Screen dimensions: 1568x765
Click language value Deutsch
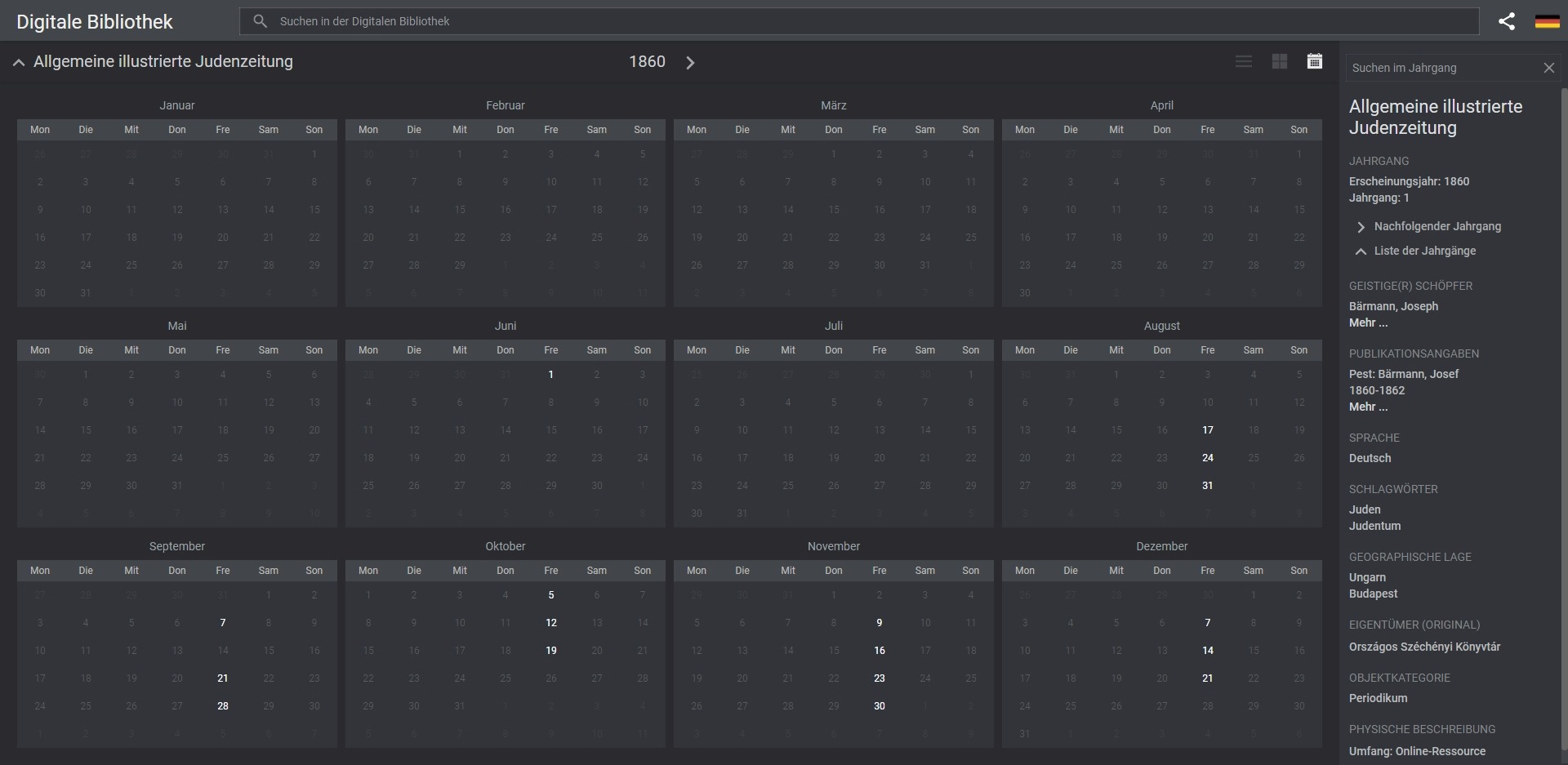tap(1370, 458)
